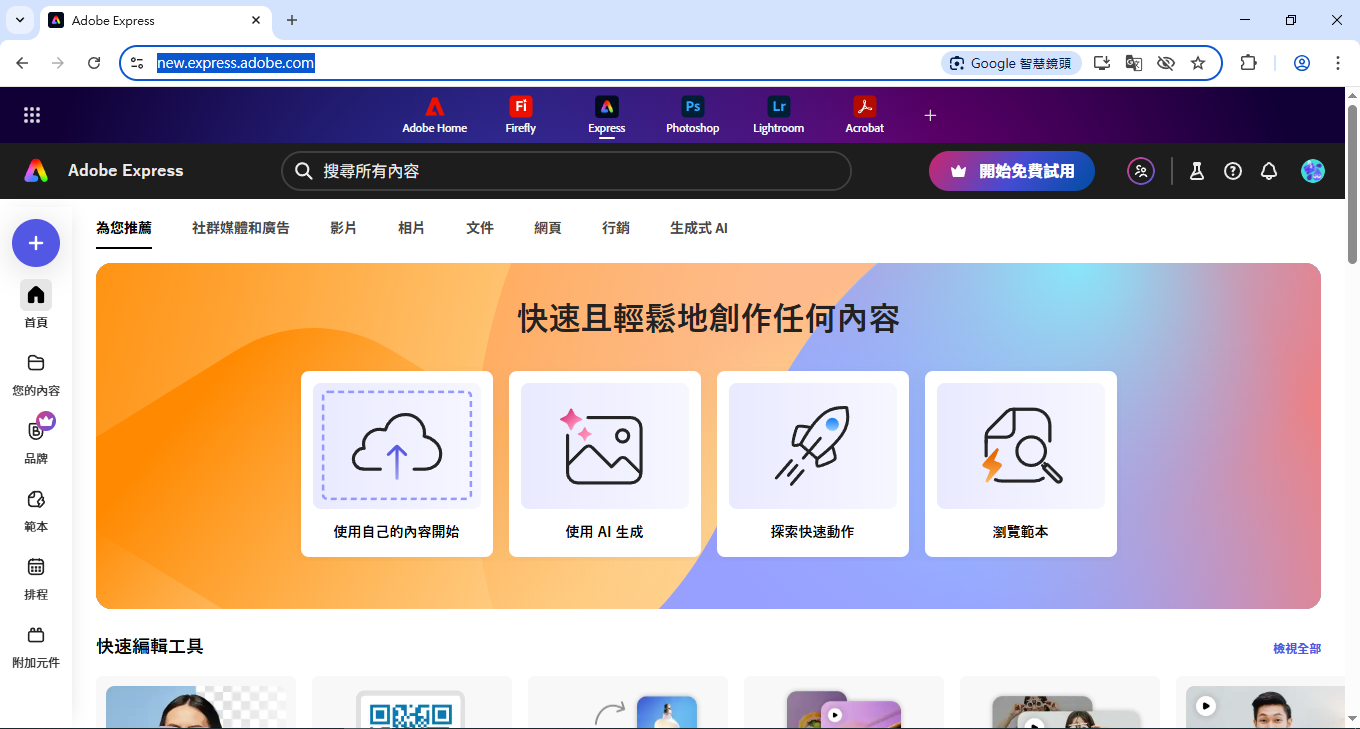Open 排程 (Schedule) in the sidebar
Image resolution: width=1360 pixels, height=729 pixels.
(36, 577)
